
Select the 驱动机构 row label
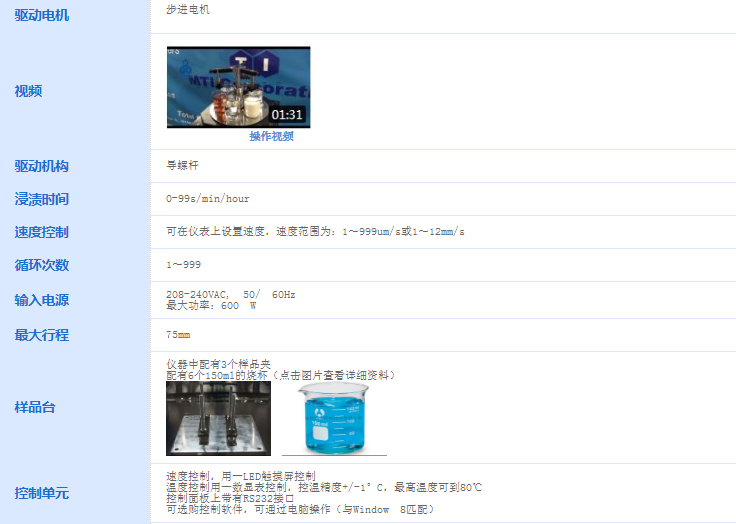click(x=42, y=166)
